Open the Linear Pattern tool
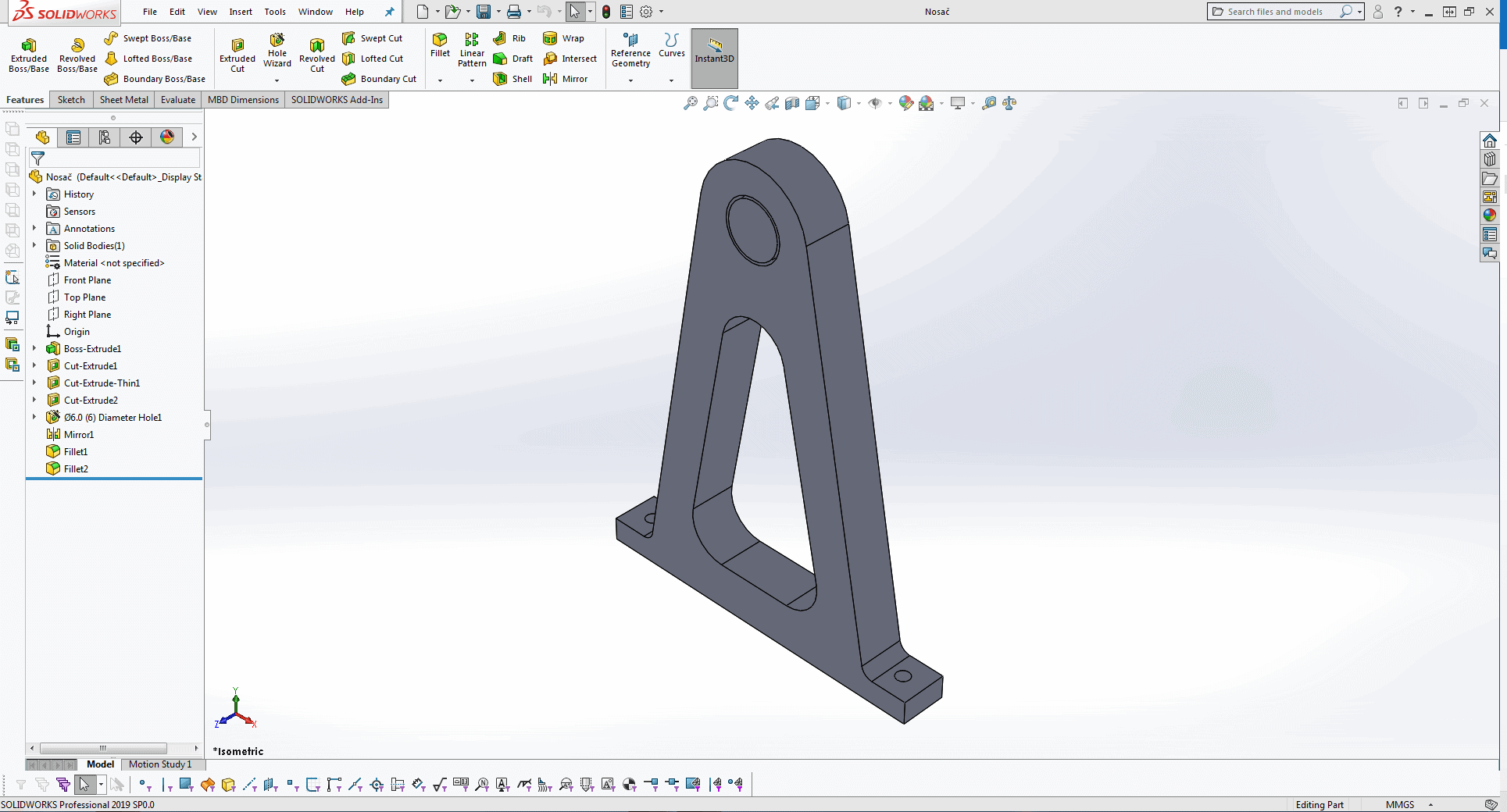Image resolution: width=1507 pixels, height=812 pixels. click(472, 50)
